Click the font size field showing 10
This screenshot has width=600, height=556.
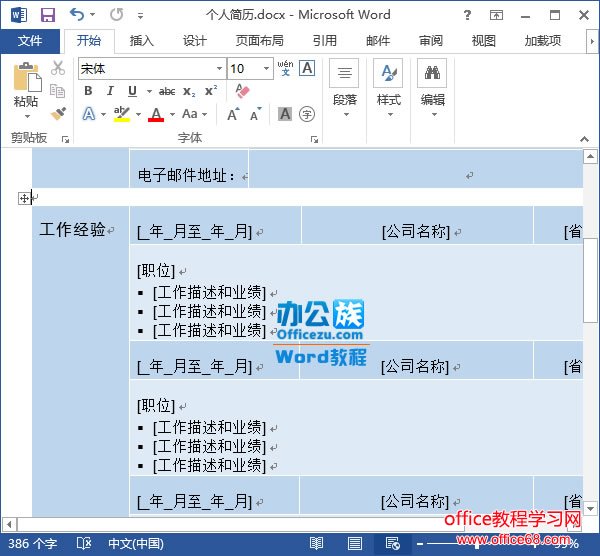coord(244,69)
